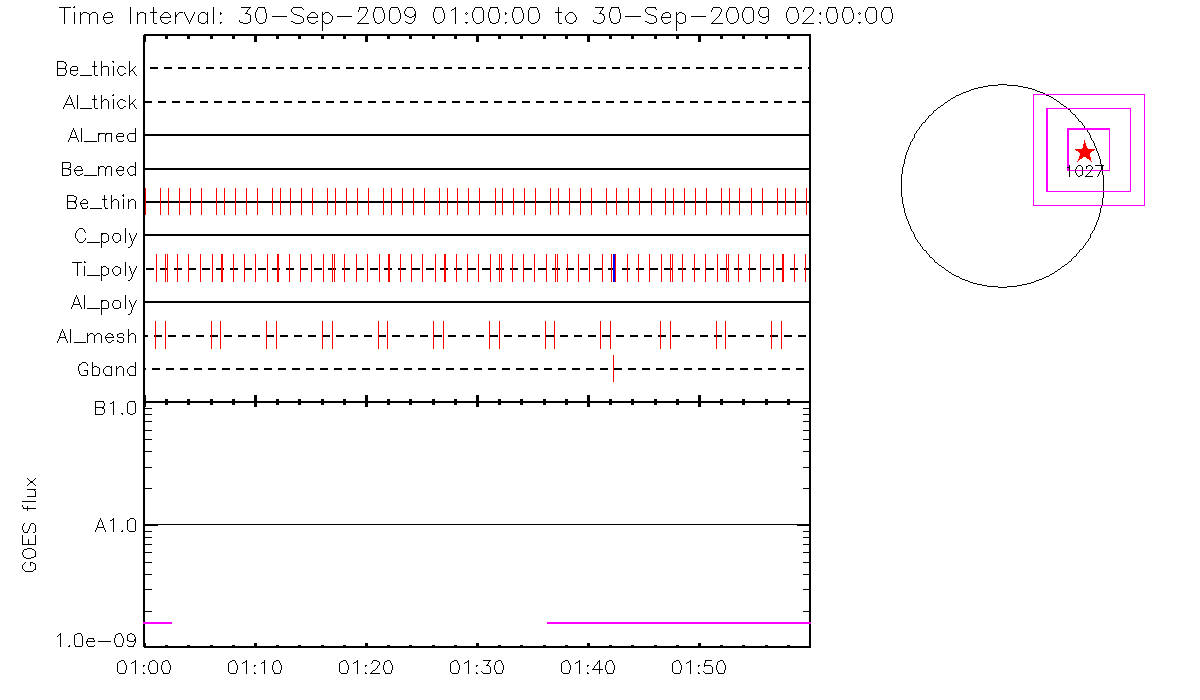1200x700 pixels.
Task: Click the Gband filter label
Action: (107, 370)
